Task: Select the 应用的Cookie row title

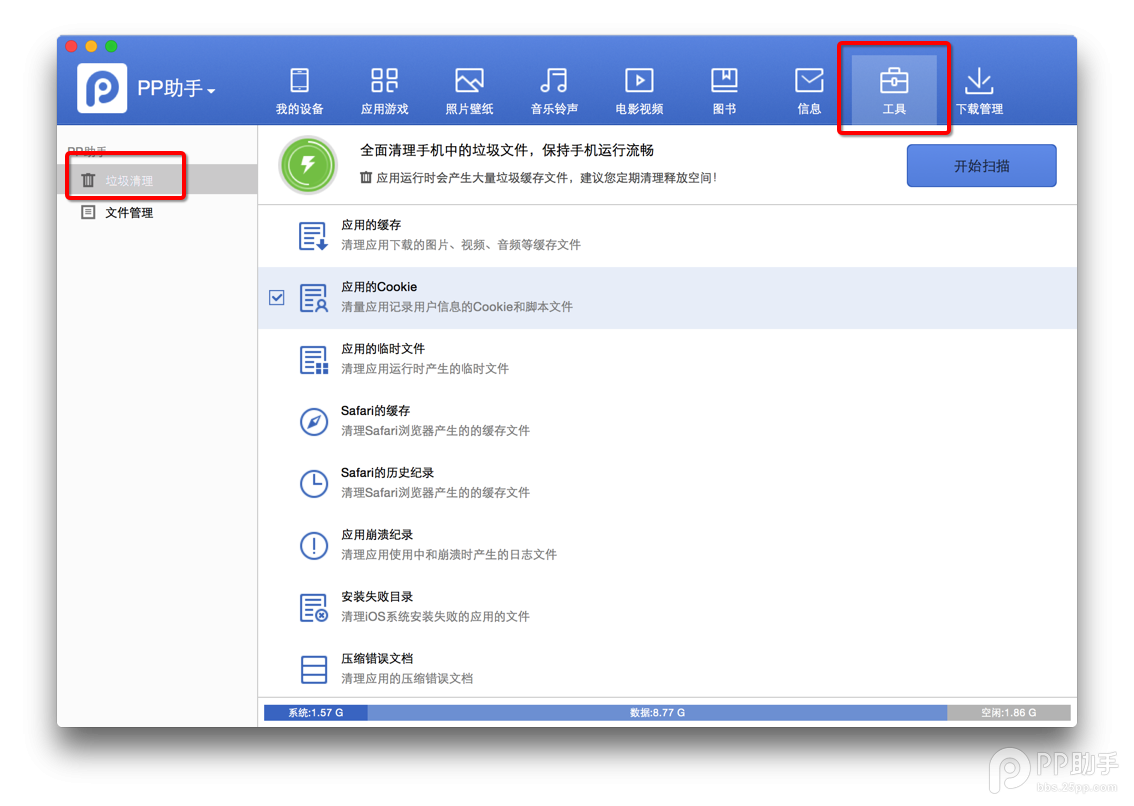Action: 379,287
